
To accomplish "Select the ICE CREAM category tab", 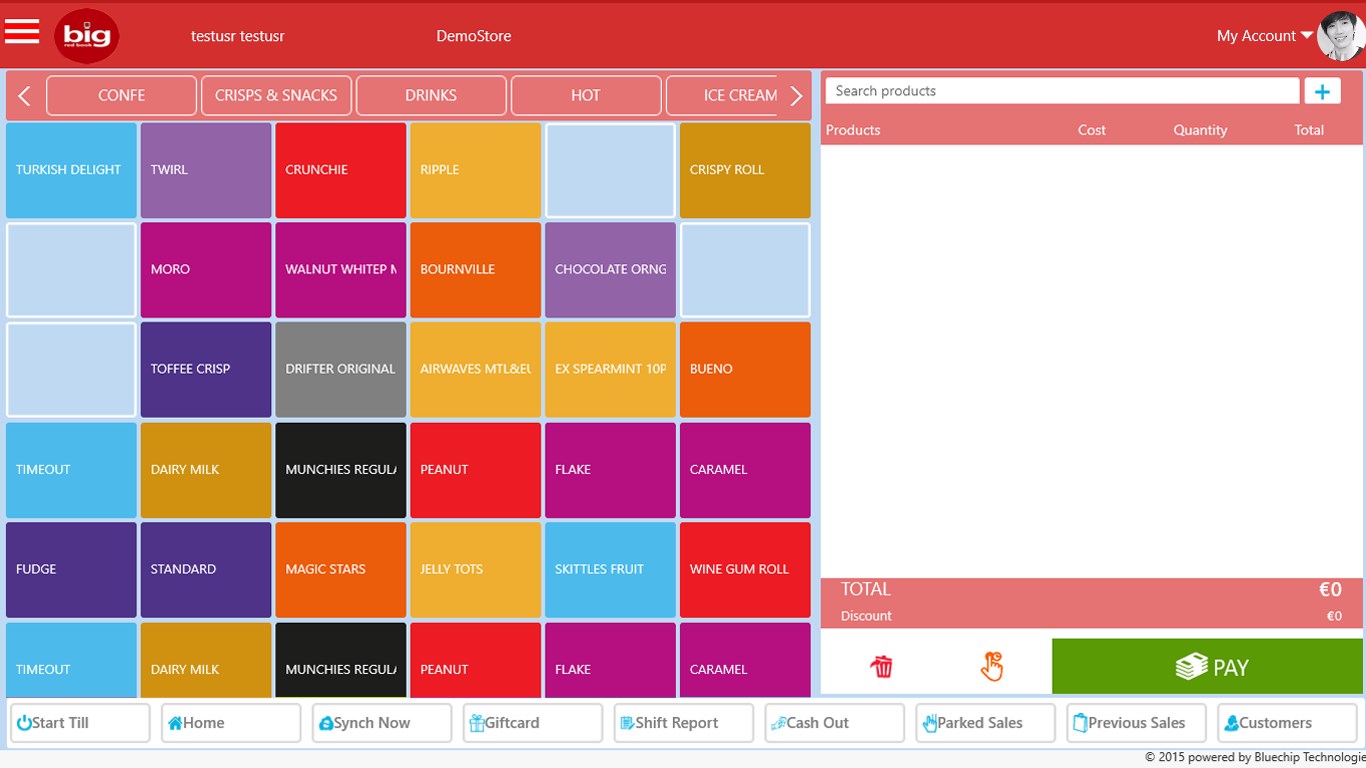I will 722,96.
